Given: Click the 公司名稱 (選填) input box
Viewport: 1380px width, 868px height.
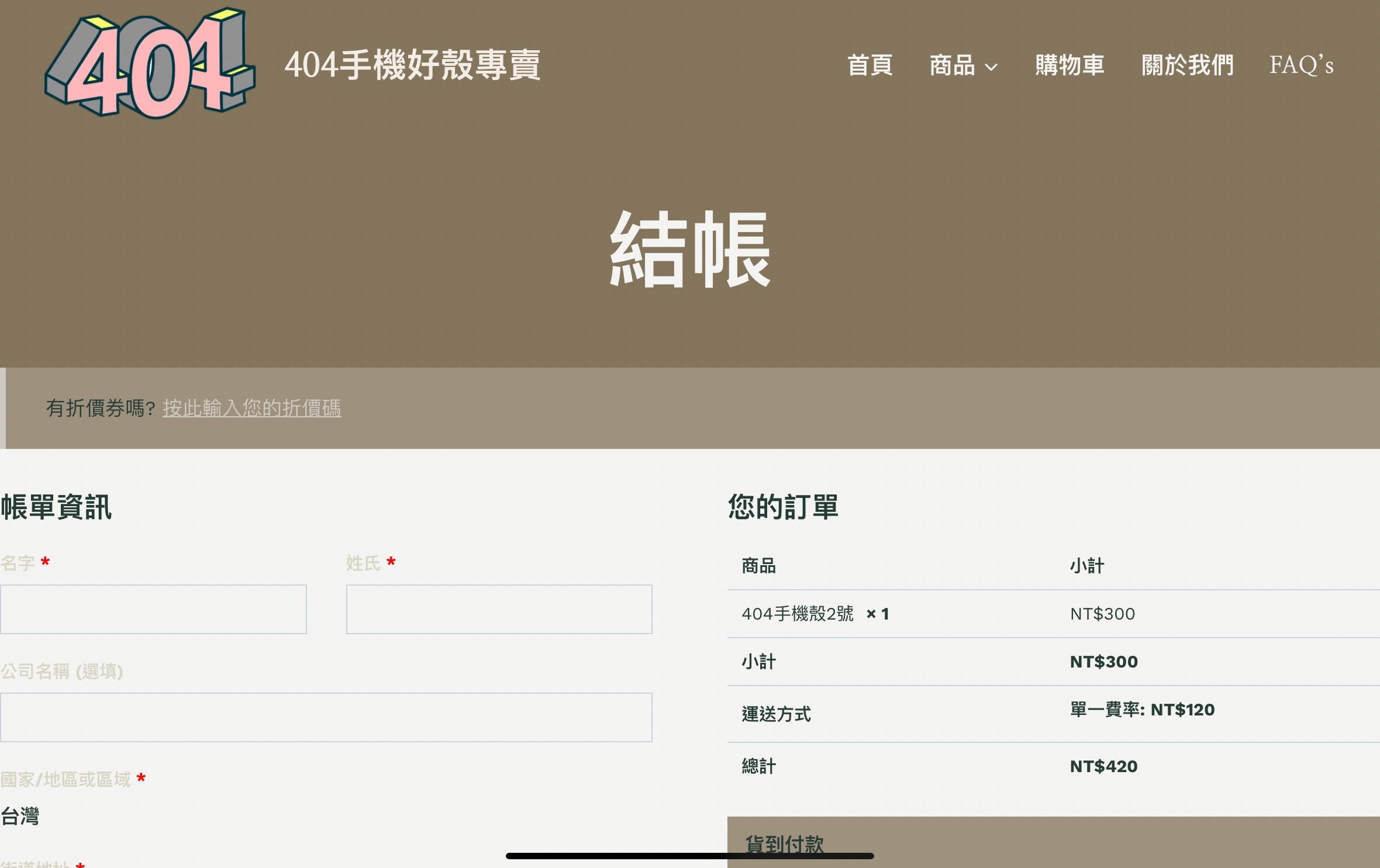Looking at the screenshot, I should pyautogui.click(x=326, y=717).
